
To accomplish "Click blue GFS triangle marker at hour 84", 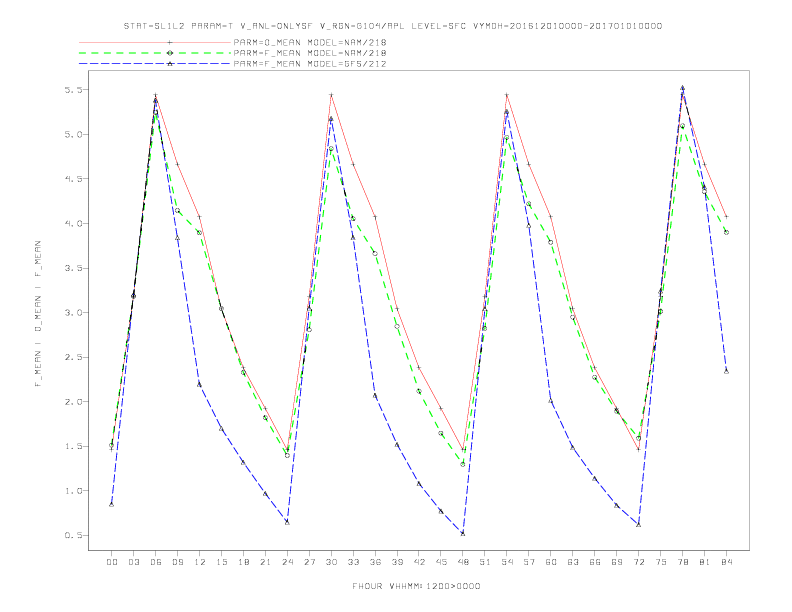I will point(726,371).
